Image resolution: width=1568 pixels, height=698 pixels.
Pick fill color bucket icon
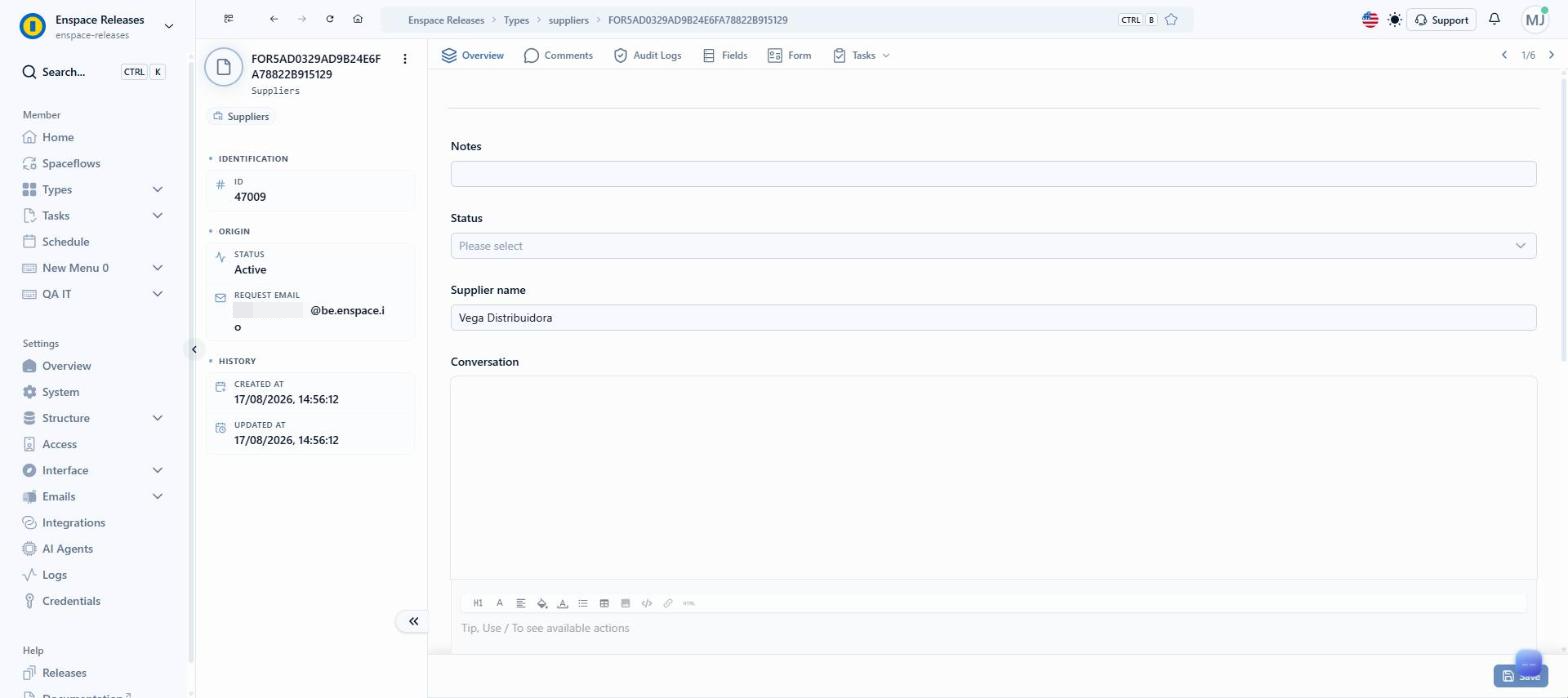541,603
